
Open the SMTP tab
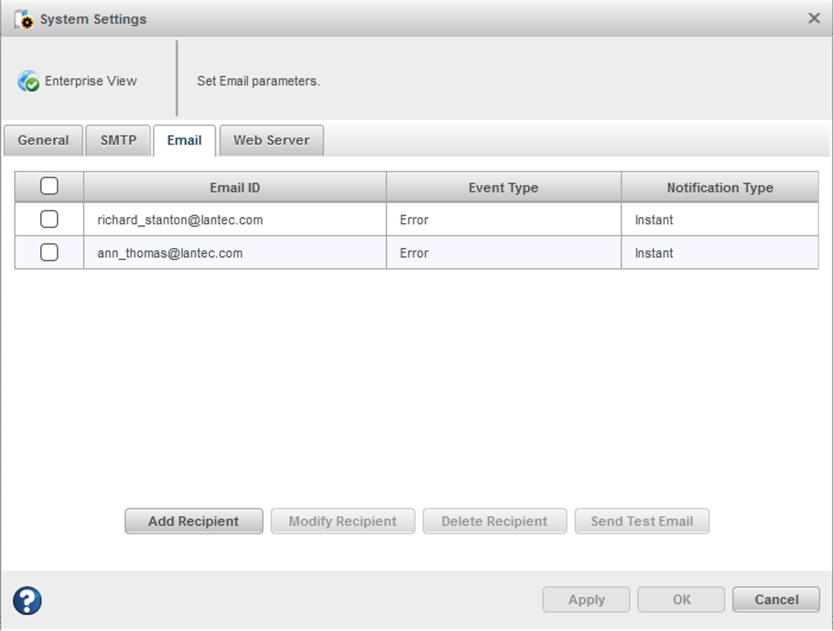(118, 140)
